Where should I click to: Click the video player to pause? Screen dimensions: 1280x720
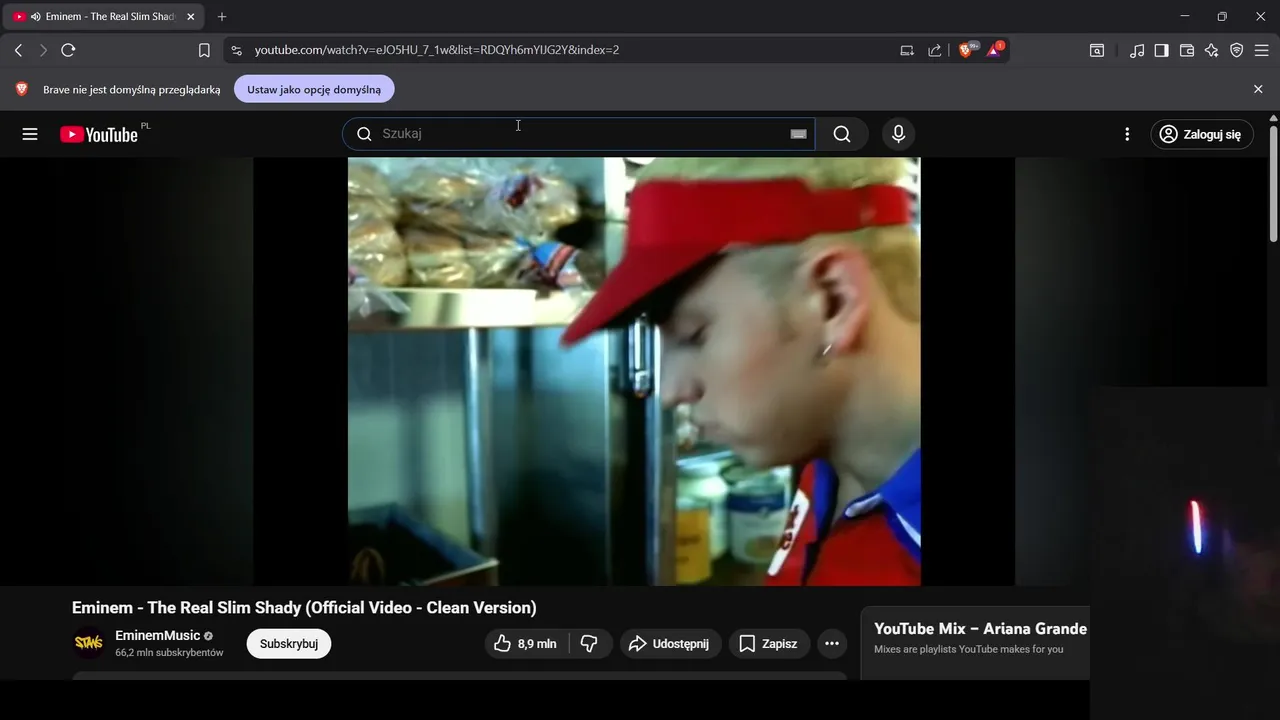tap(634, 371)
